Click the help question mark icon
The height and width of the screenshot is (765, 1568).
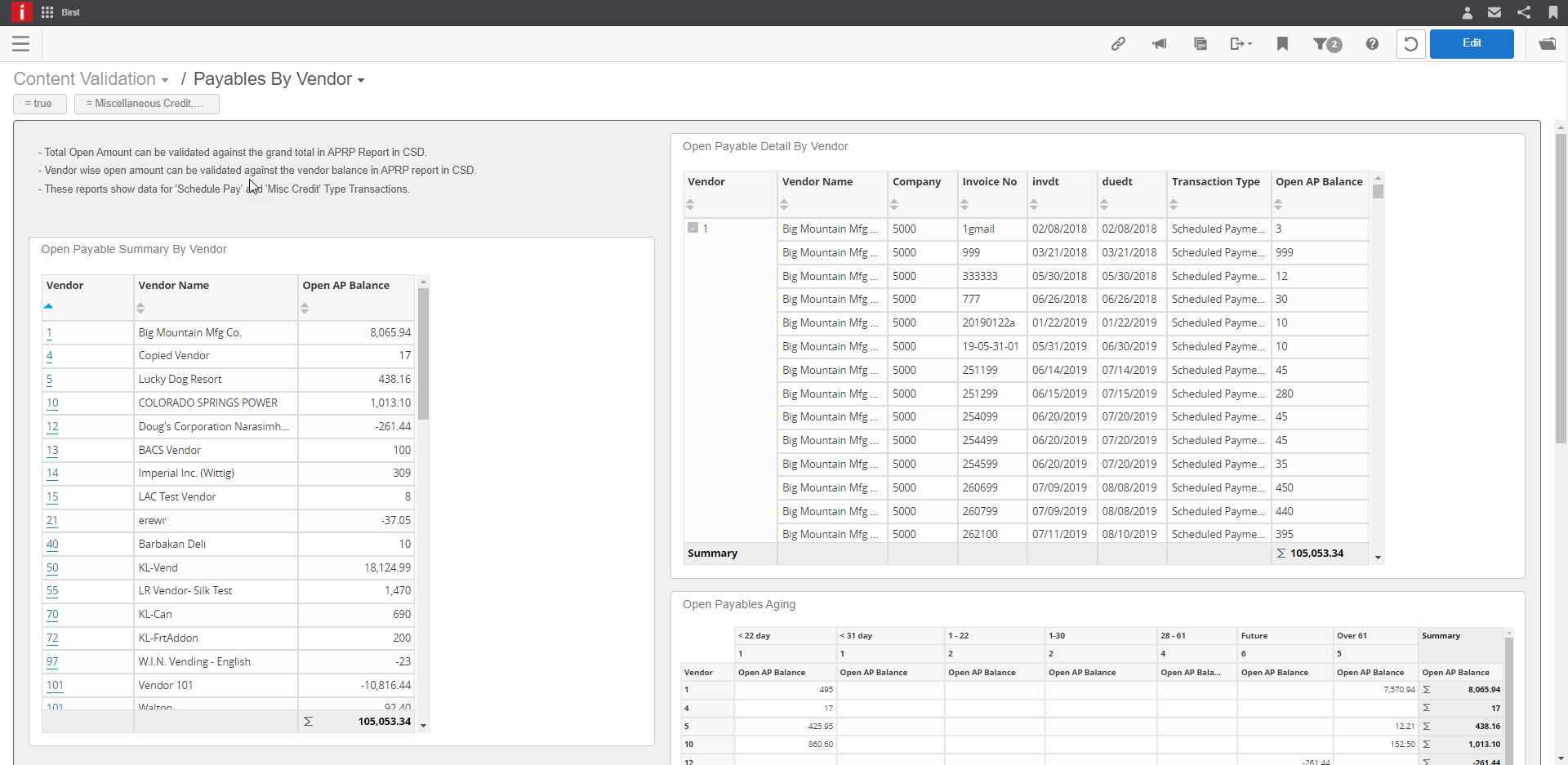coord(1372,44)
